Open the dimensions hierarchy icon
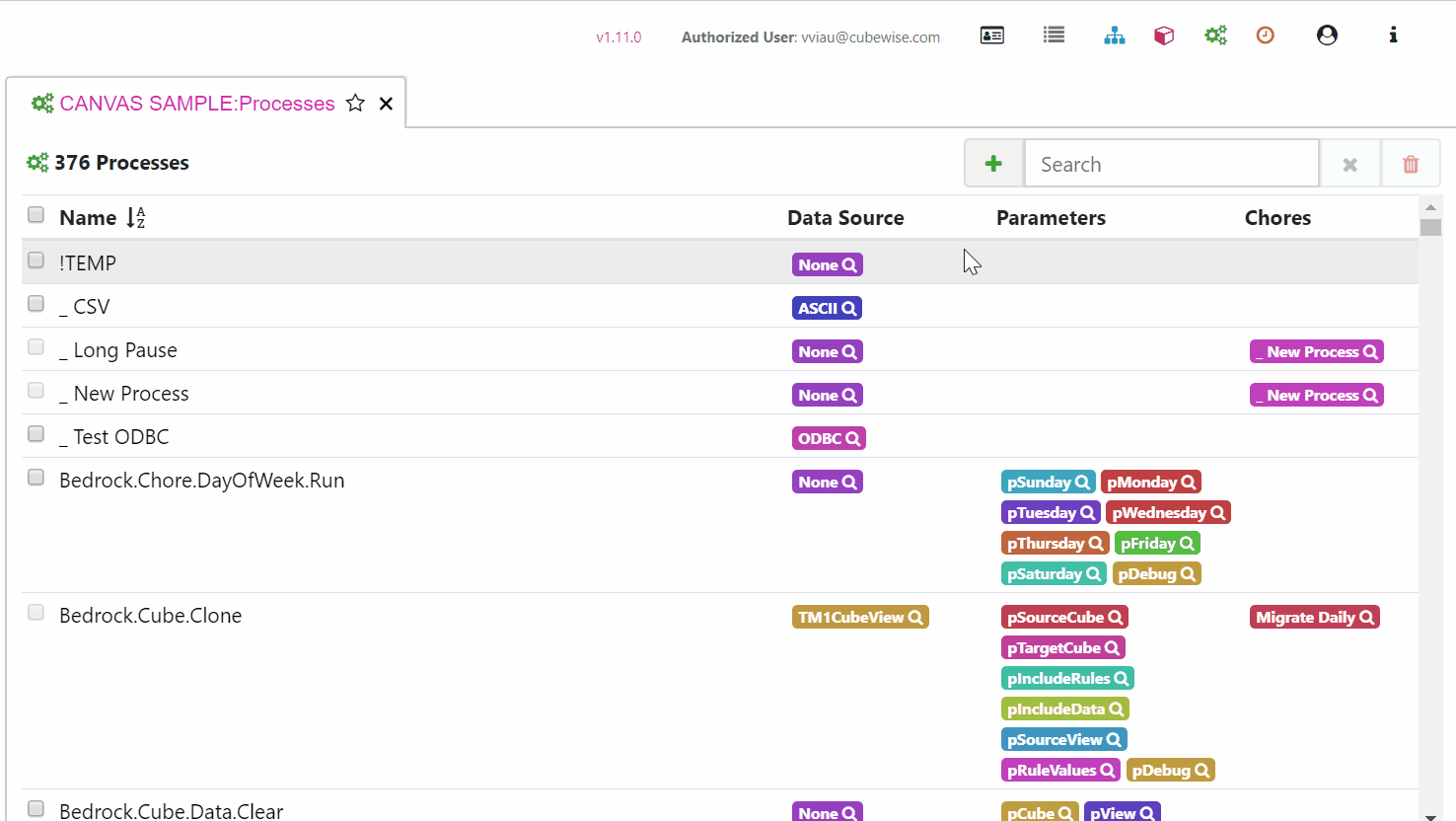The width and height of the screenshot is (1456, 821). tap(1115, 36)
